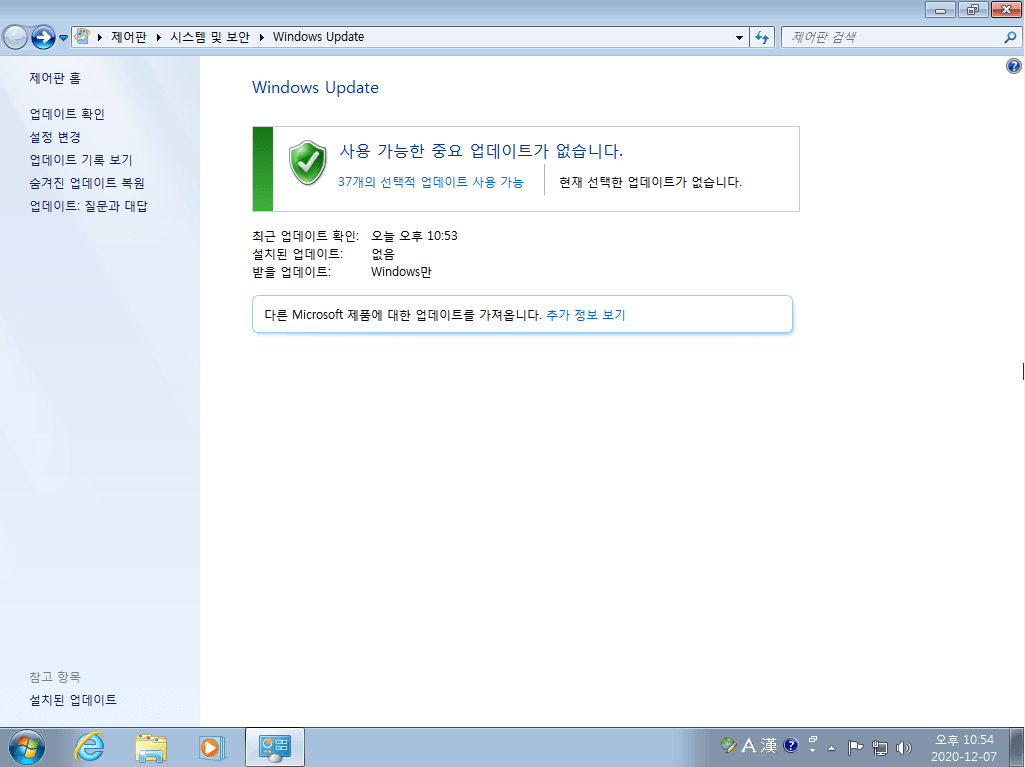Open 설정 변경 in the sidebar
Image resolution: width=1025 pixels, height=767 pixels.
click(55, 137)
